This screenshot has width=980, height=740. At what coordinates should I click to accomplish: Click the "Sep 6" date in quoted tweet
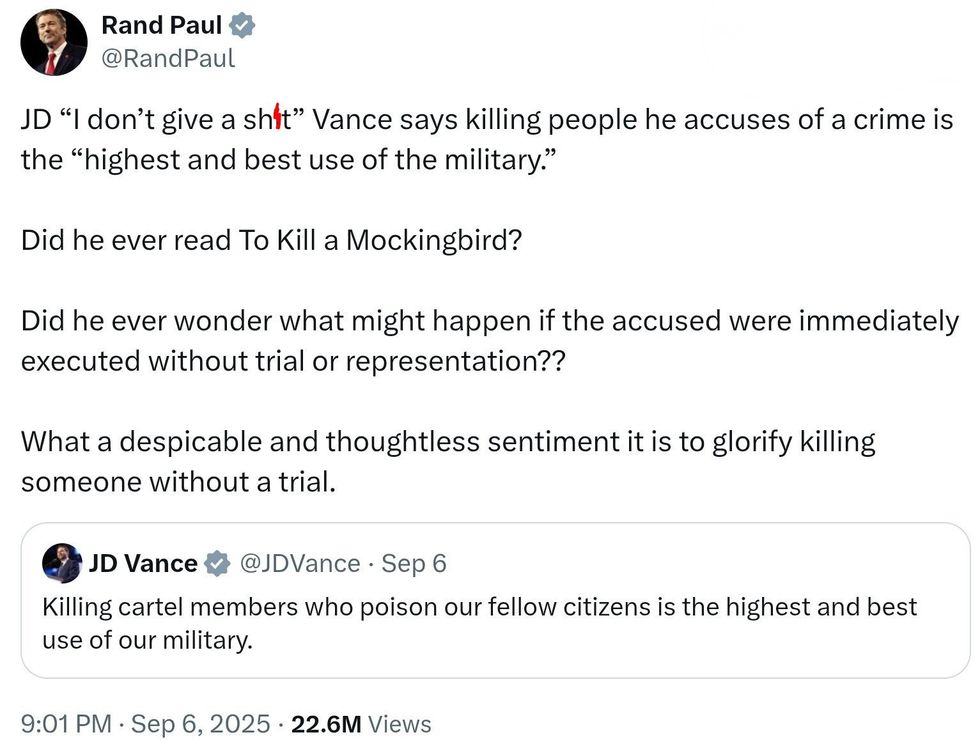pos(414,564)
